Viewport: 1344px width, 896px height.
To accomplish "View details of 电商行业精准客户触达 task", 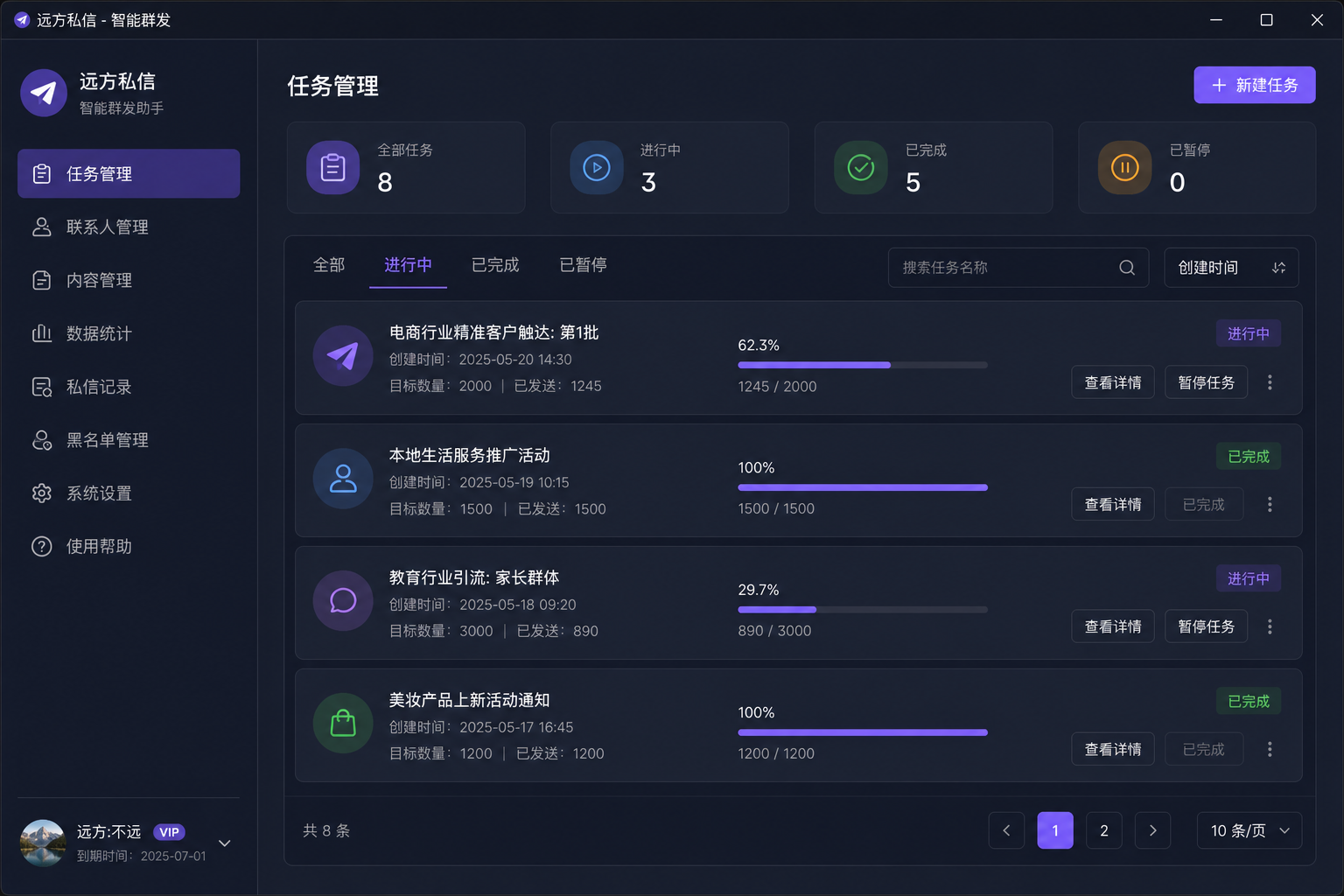I will (1113, 382).
